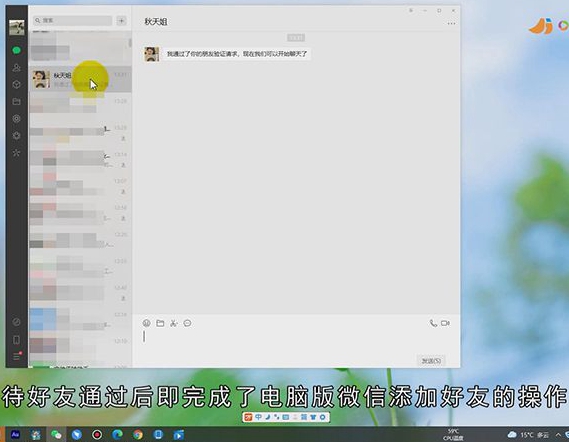The height and width of the screenshot is (442, 569).
Task: Click the friend verification message bubble
Action: pyautogui.click(x=237, y=54)
